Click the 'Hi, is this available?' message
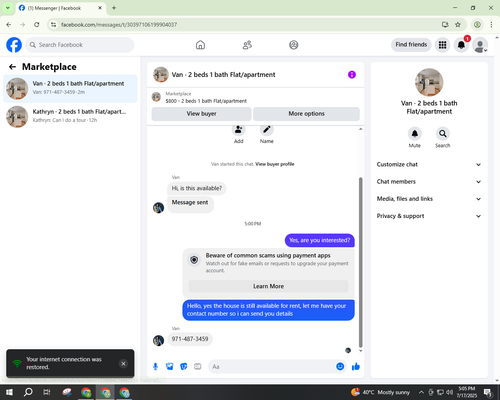 (x=197, y=188)
